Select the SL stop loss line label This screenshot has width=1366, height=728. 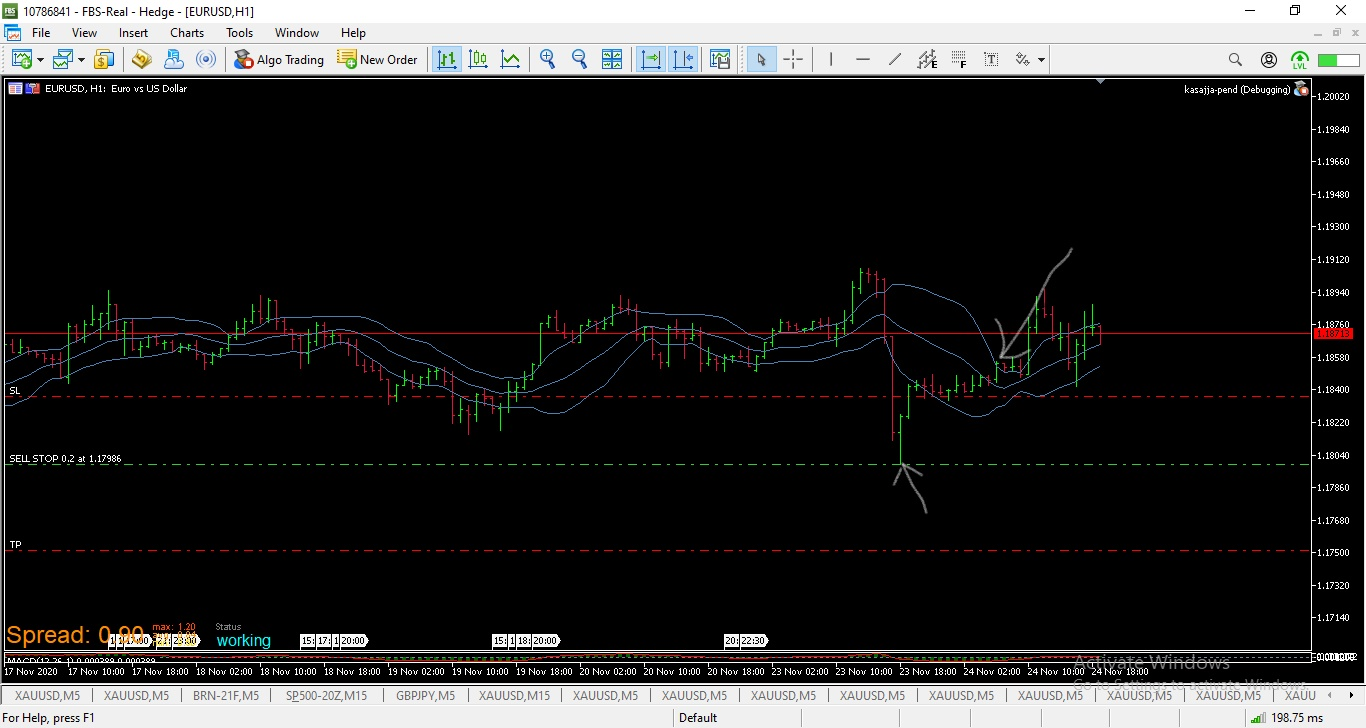pos(14,390)
